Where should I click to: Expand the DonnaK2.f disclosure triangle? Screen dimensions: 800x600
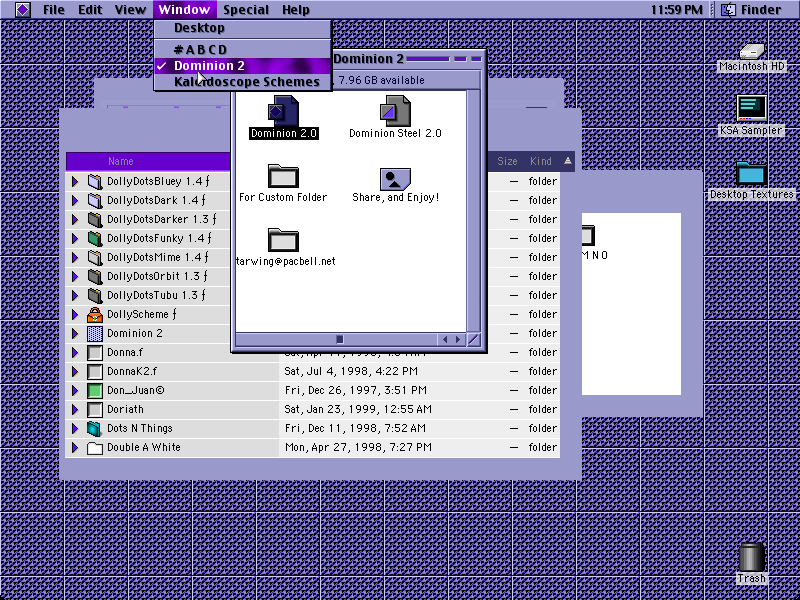(74, 371)
